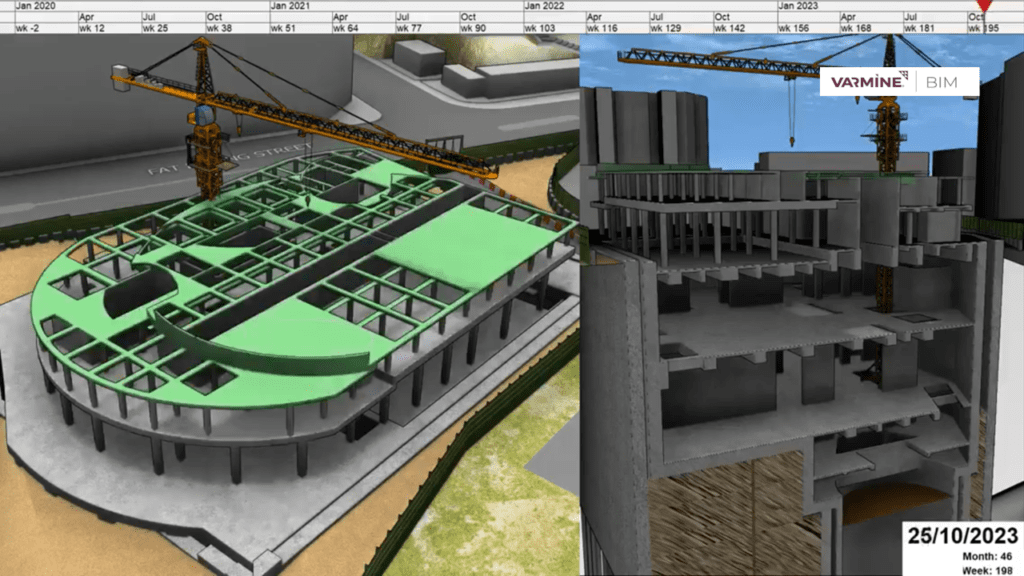Screen dimensions: 1024x576
Task: Jump to wk 168 on timeline
Action: (x=857, y=29)
